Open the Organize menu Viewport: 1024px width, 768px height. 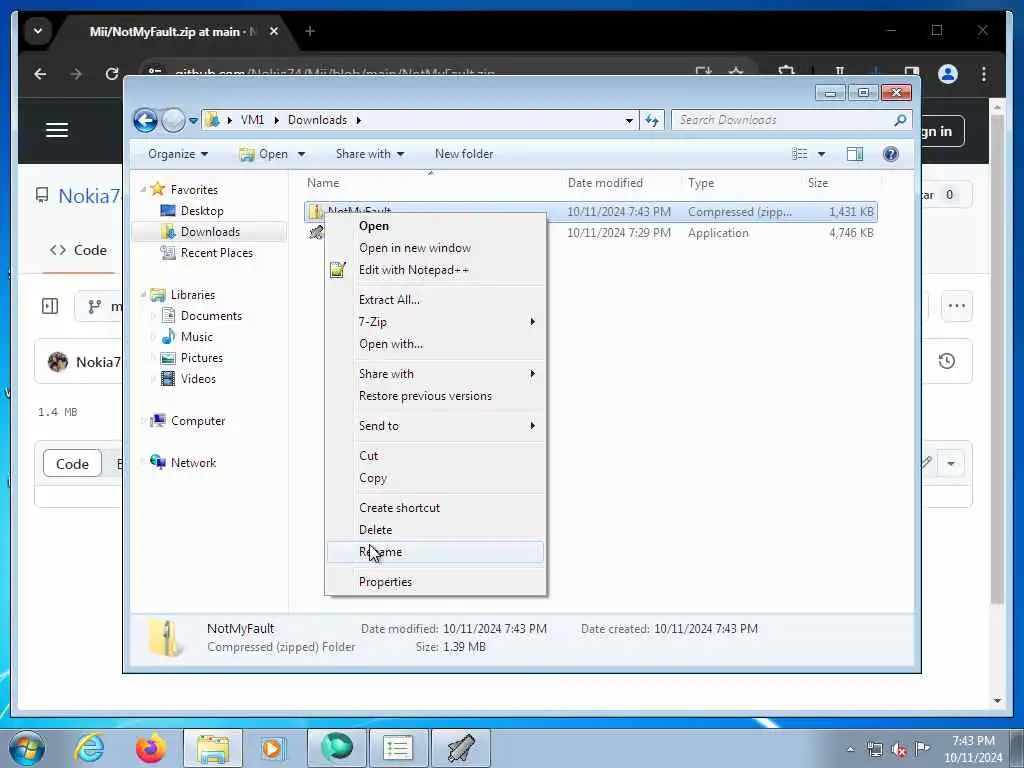coord(178,154)
